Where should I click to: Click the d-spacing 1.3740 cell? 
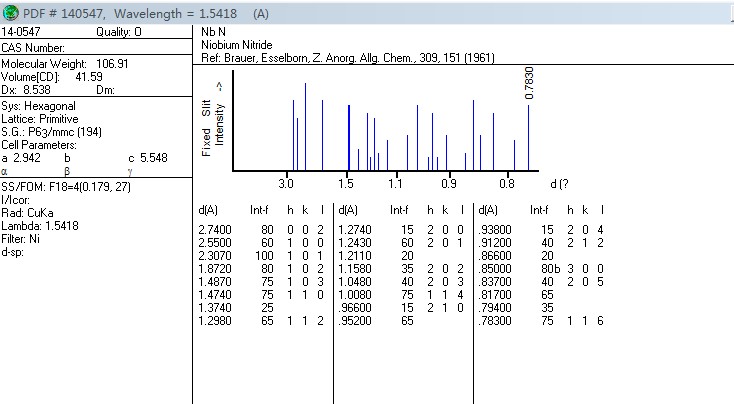coord(215,308)
